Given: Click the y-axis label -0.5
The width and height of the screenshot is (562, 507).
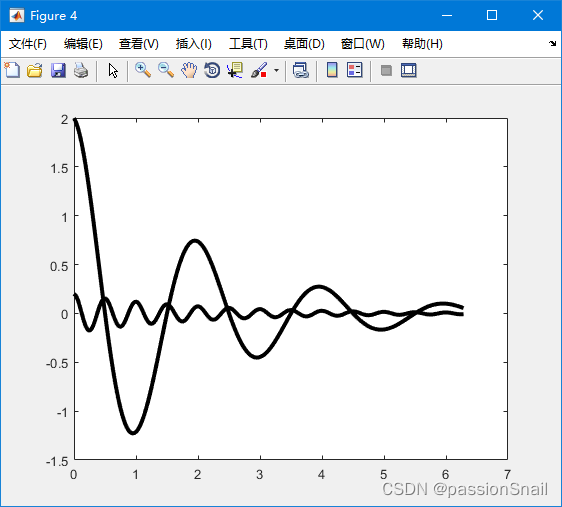Looking at the screenshot, I should tap(57, 364).
